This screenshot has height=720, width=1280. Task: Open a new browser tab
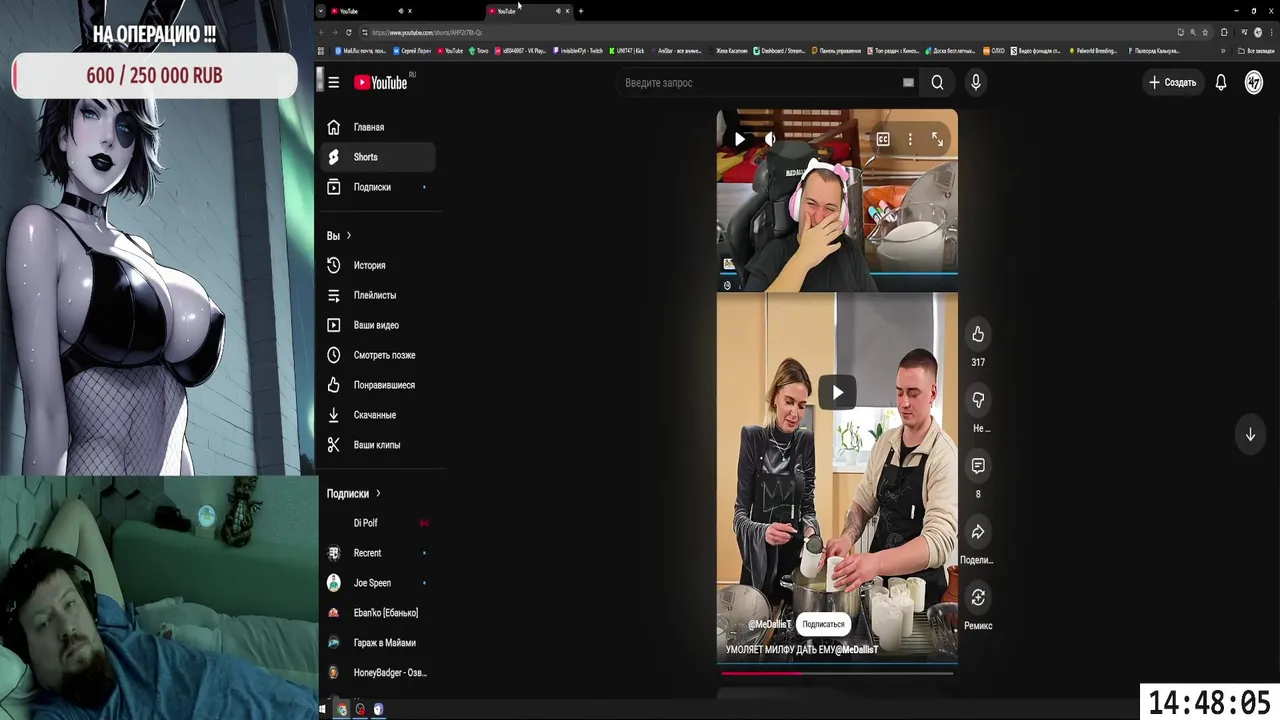581,11
